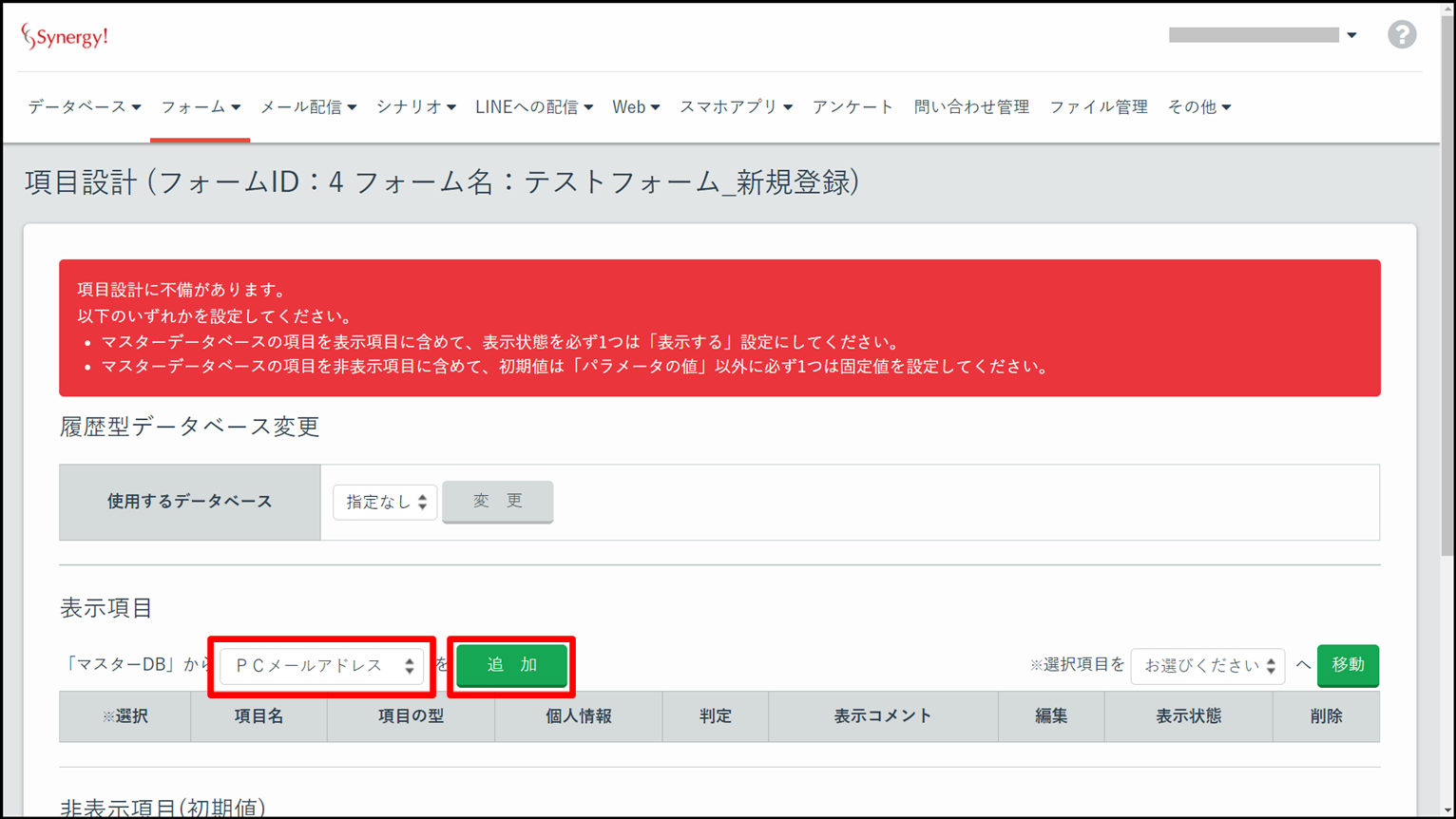Open the 指定なし database dropdown

point(385,502)
